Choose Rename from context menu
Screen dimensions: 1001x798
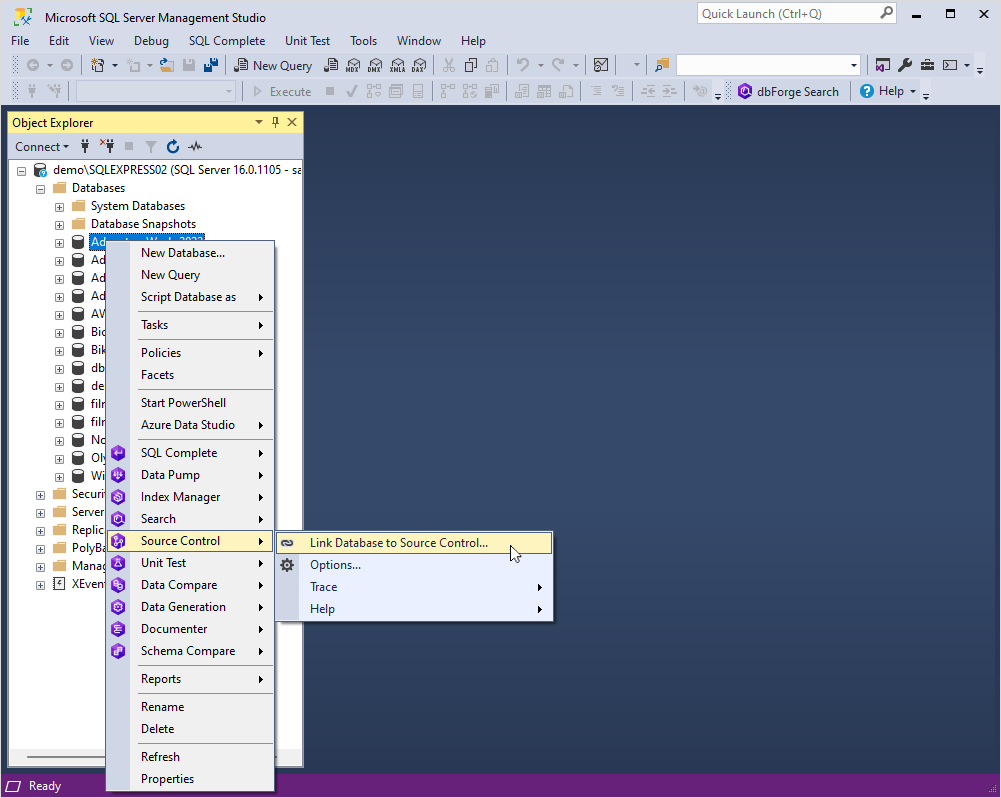coord(190,707)
